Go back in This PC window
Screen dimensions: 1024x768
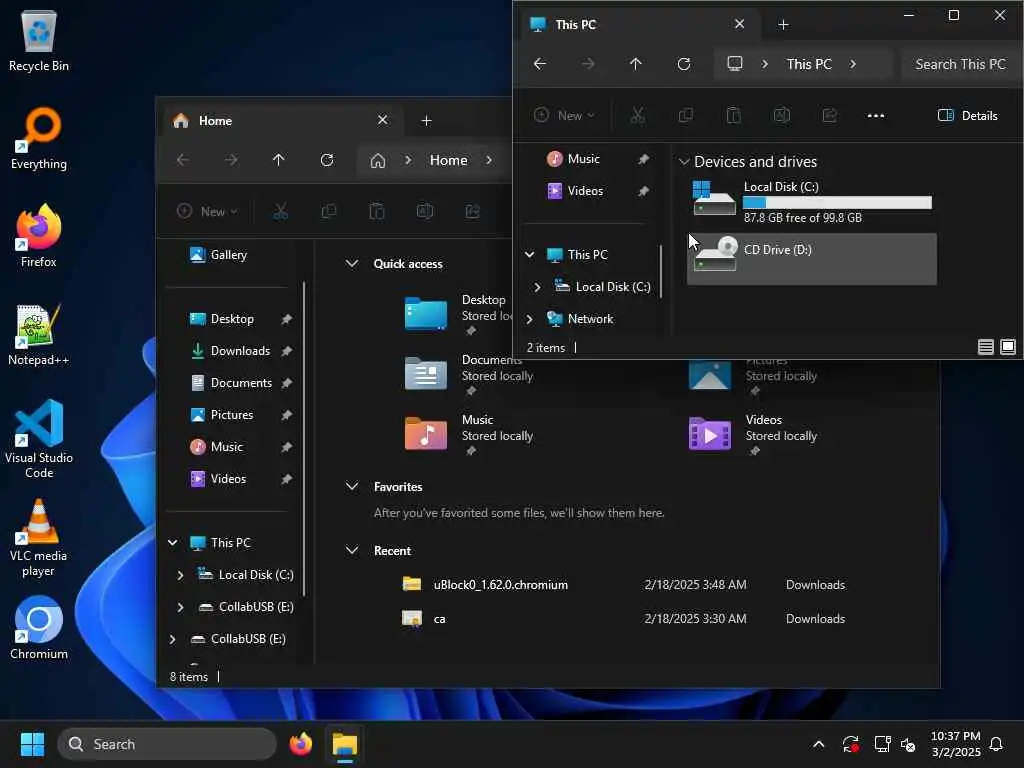(x=540, y=64)
